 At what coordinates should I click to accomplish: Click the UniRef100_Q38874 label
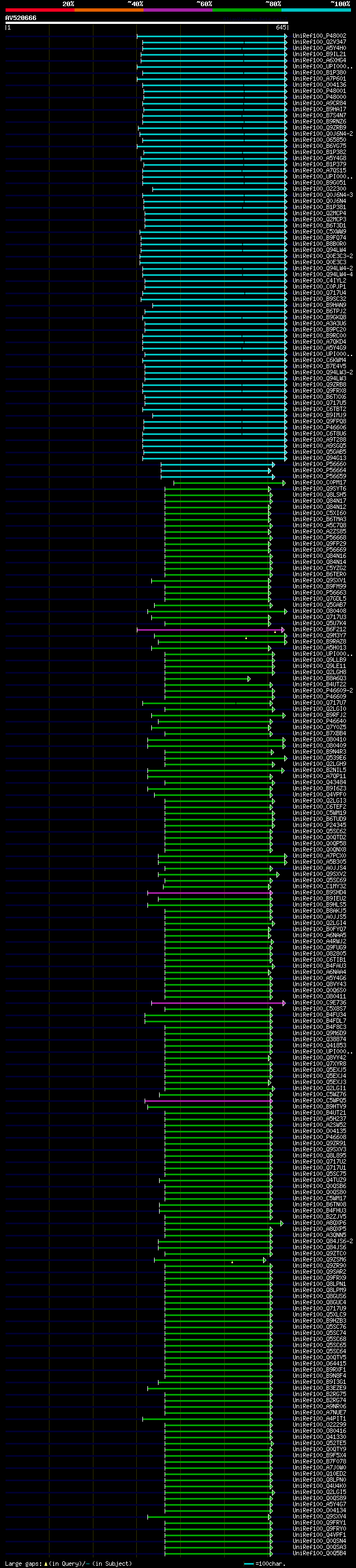point(319,1040)
